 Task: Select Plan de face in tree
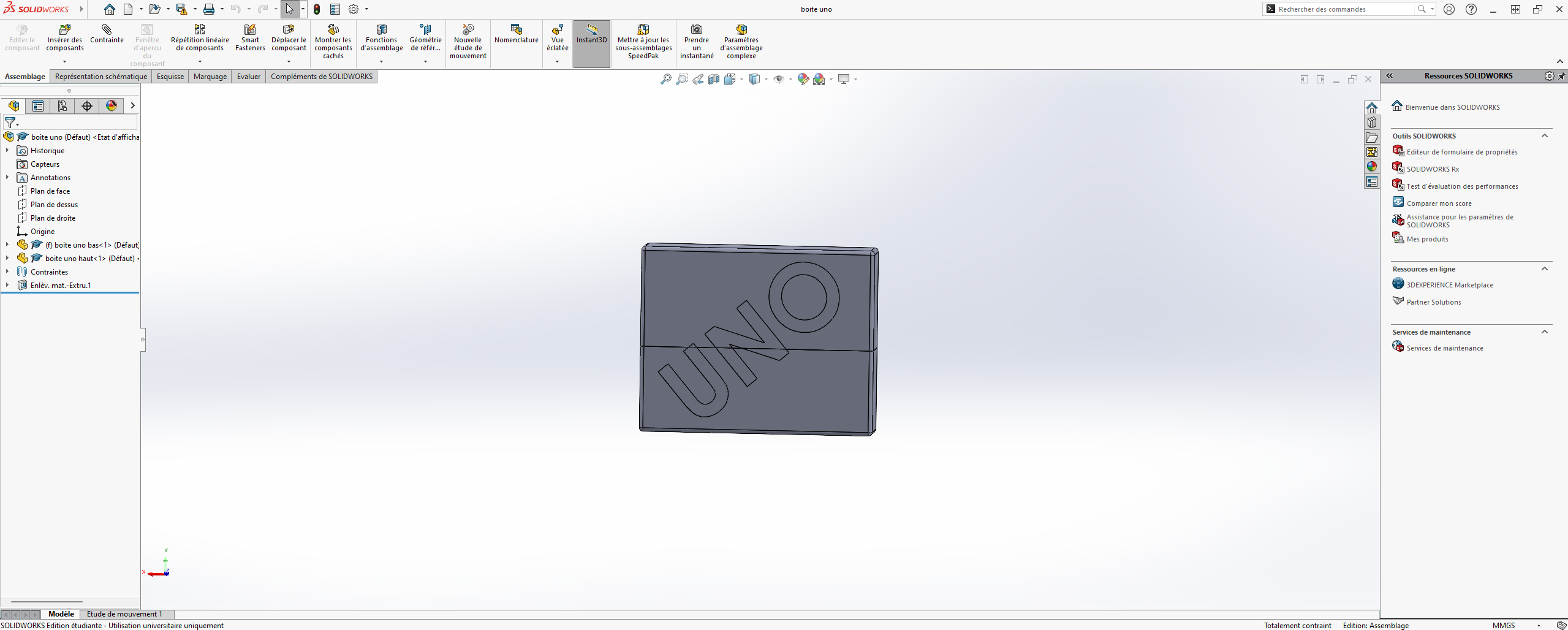(50, 191)
